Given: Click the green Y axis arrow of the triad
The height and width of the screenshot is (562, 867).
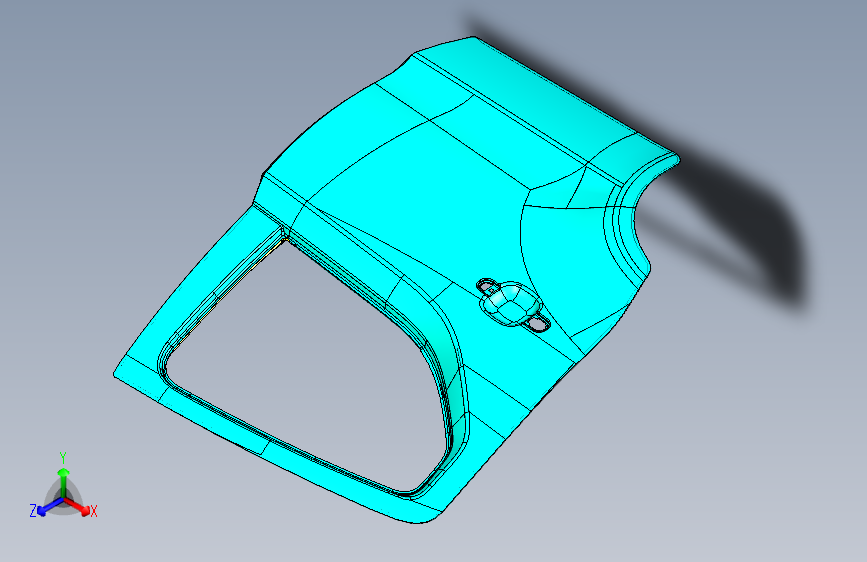Looking at the screenshot, I should pos(64,482).
